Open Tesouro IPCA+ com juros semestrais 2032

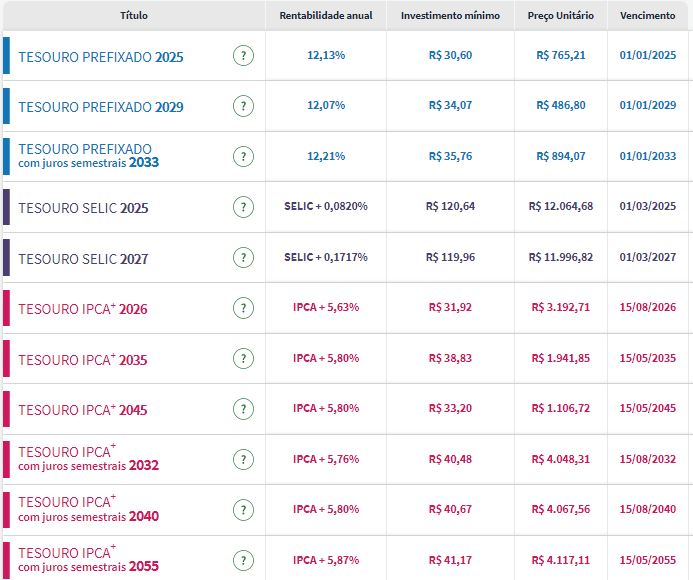click(x=88, y=458)
